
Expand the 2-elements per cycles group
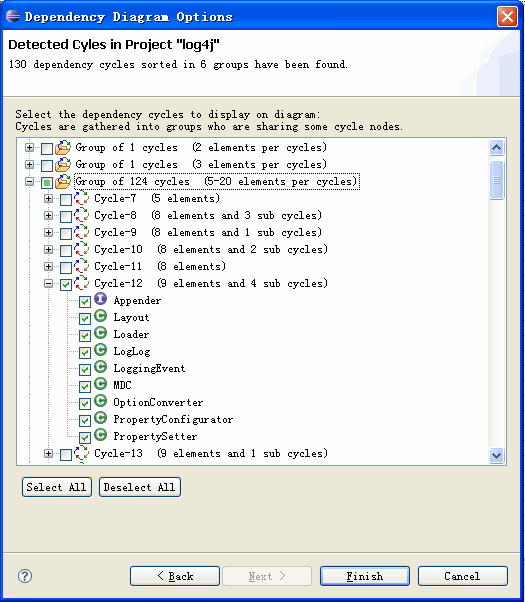[29, 147]
